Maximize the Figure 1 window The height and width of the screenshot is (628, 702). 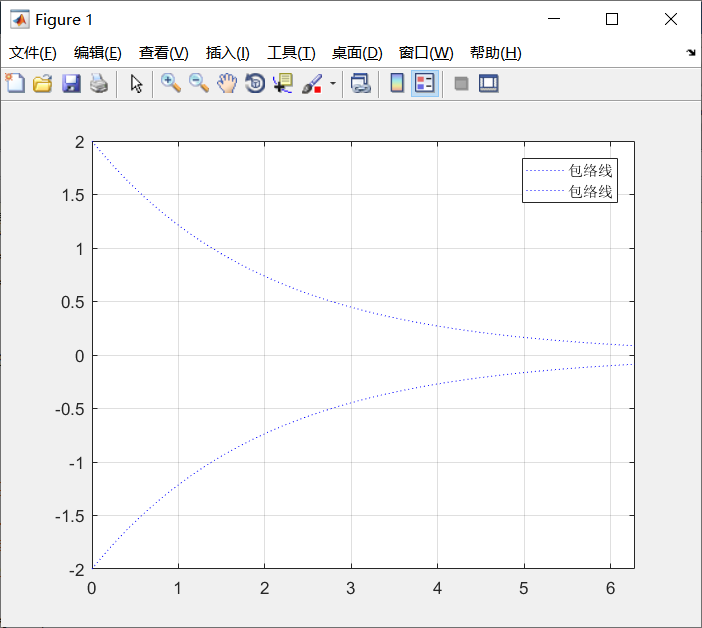[612, 19]
